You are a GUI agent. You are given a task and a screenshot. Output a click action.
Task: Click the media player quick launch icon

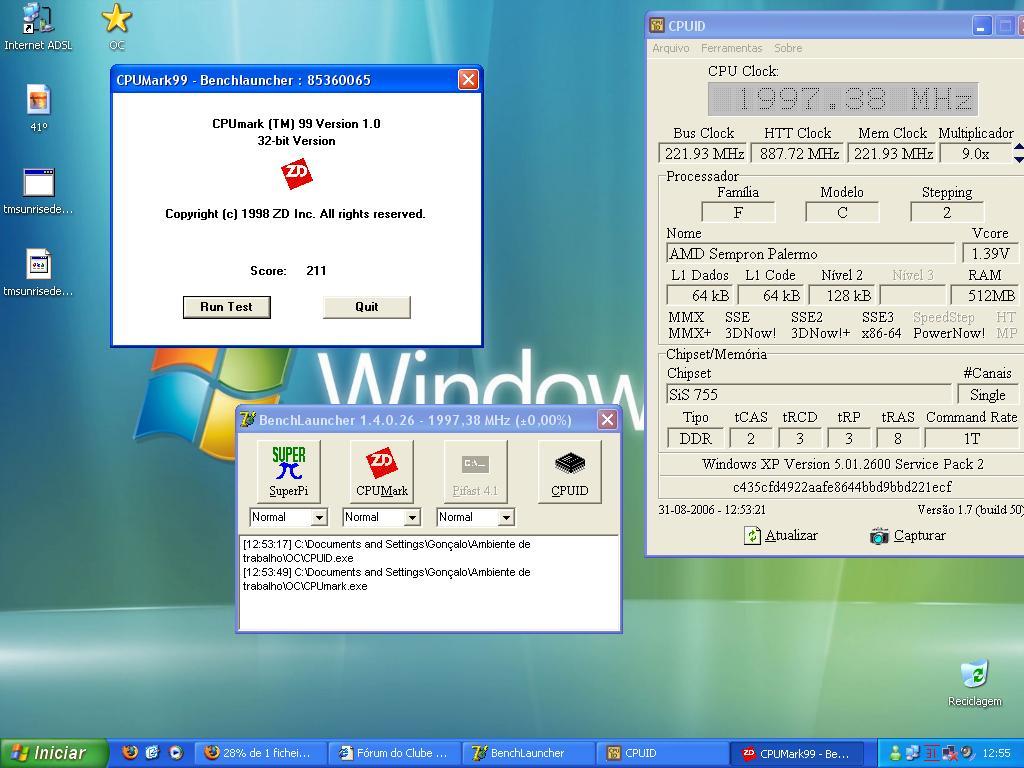pyautogui.click(x=176, y=752)
